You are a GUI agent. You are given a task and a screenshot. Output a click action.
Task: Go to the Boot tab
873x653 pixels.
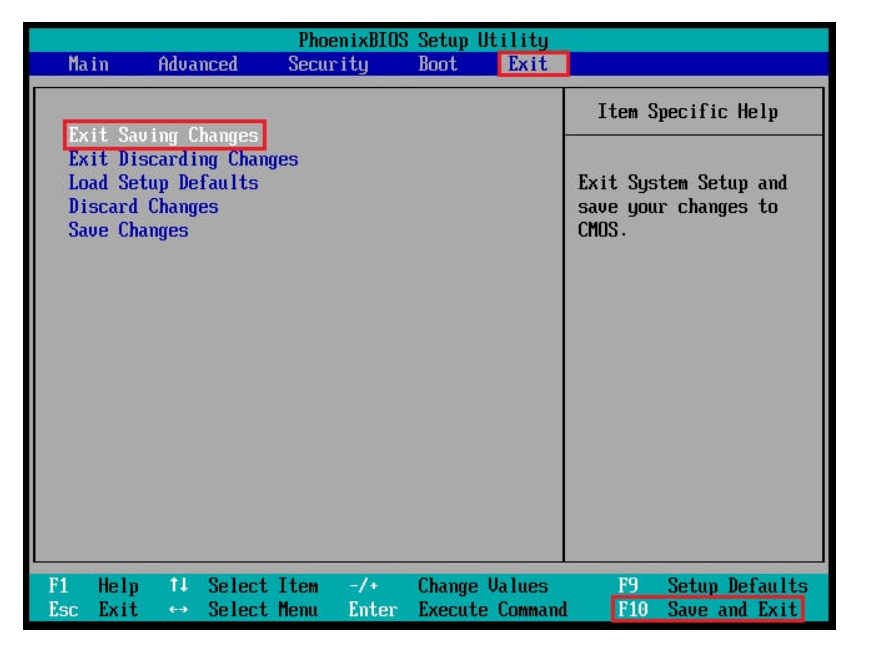[438, 64]
